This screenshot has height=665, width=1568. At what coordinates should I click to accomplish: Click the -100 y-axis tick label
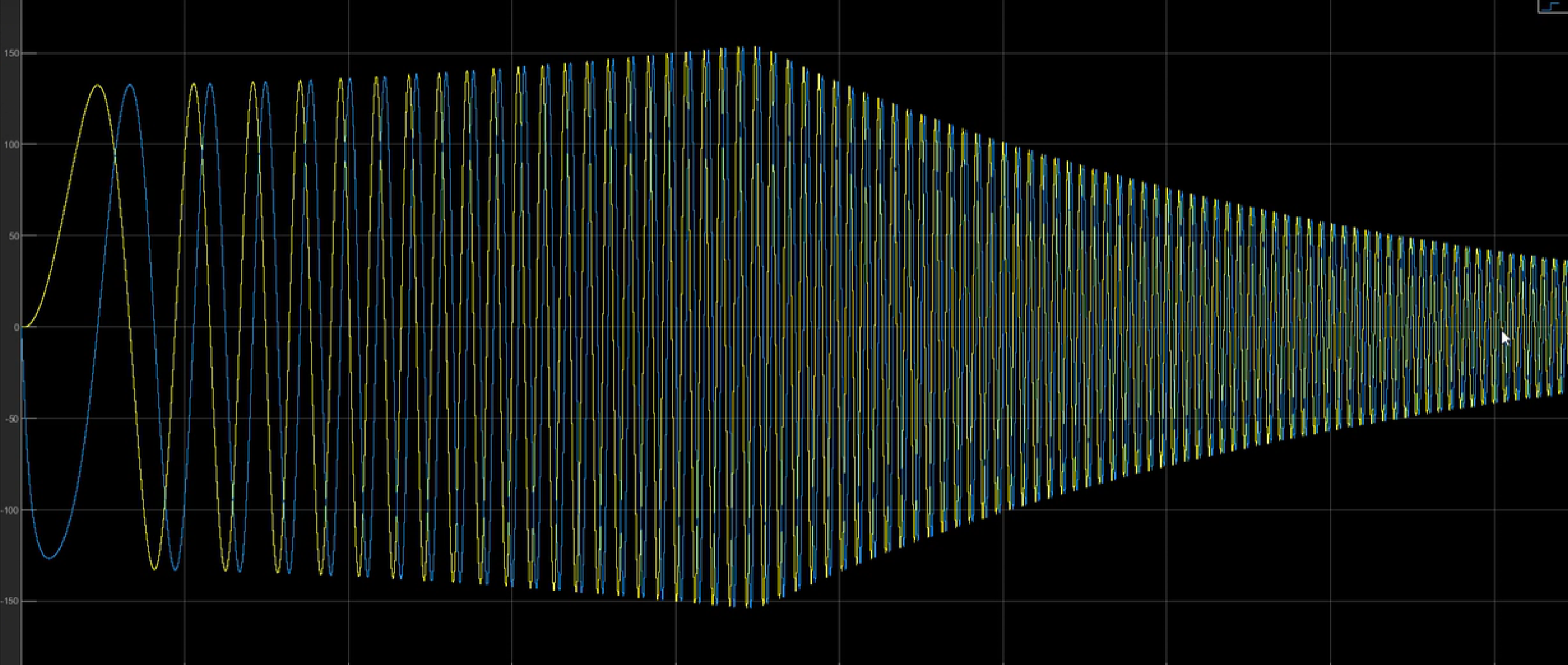click(x=10, y=510)
